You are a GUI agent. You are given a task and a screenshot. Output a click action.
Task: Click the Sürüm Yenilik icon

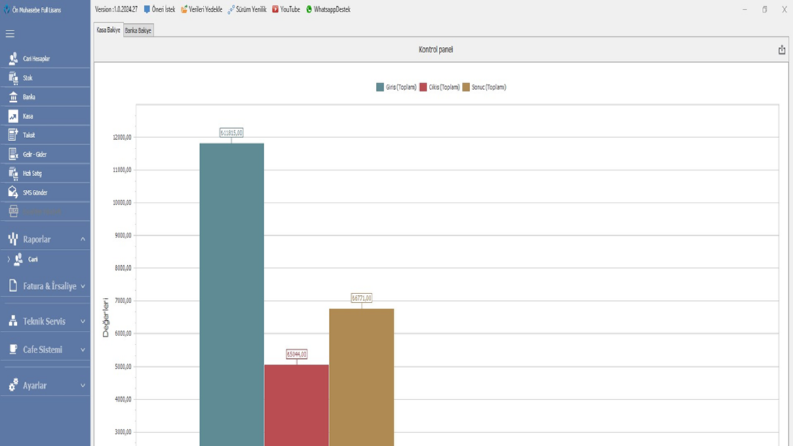[231, 10]
